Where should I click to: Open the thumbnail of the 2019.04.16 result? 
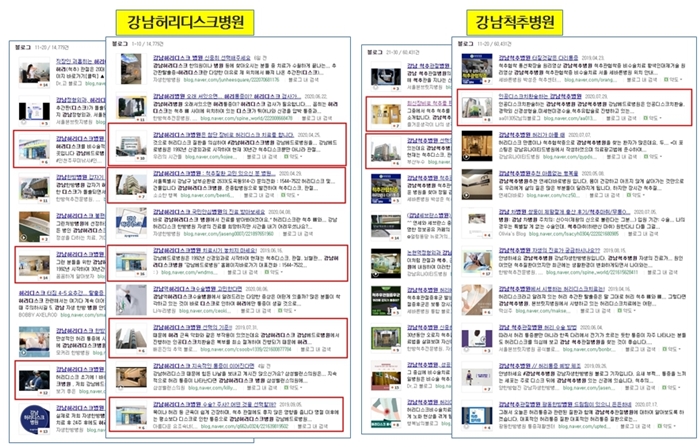477,300
